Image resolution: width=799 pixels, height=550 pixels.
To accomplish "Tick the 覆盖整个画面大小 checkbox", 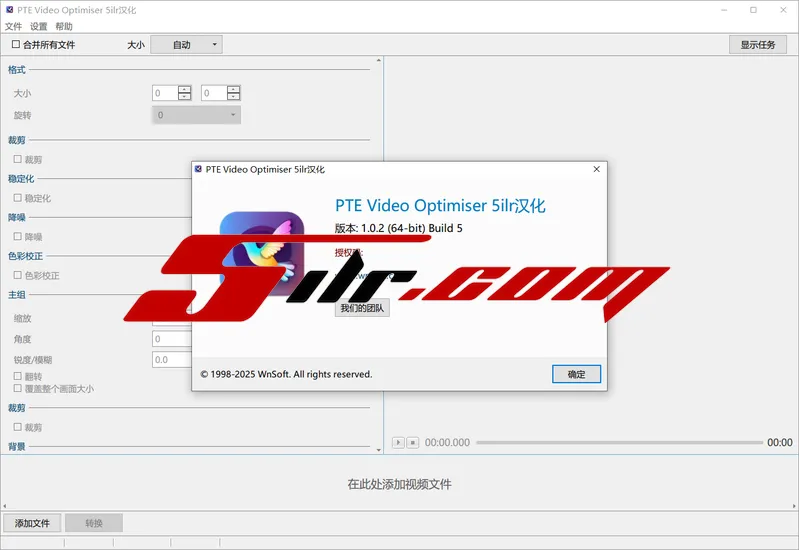I will [x=17, y=388].
